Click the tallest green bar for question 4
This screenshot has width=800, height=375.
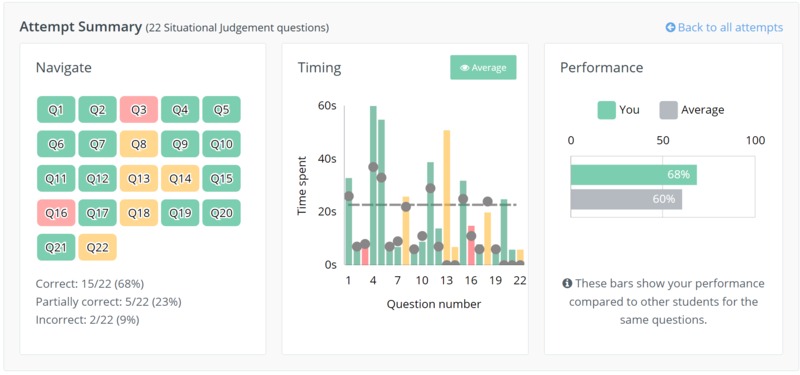pyautogui.click(x=373, y=185)
